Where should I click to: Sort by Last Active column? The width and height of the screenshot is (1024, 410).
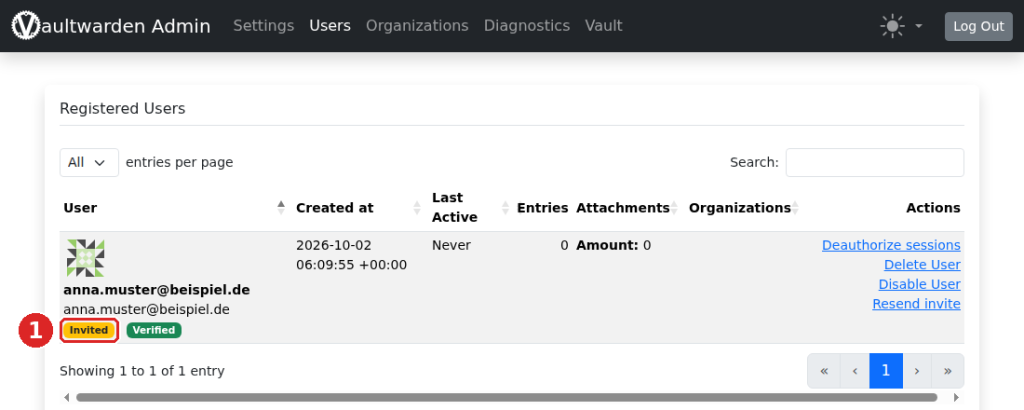pos(469,208)
